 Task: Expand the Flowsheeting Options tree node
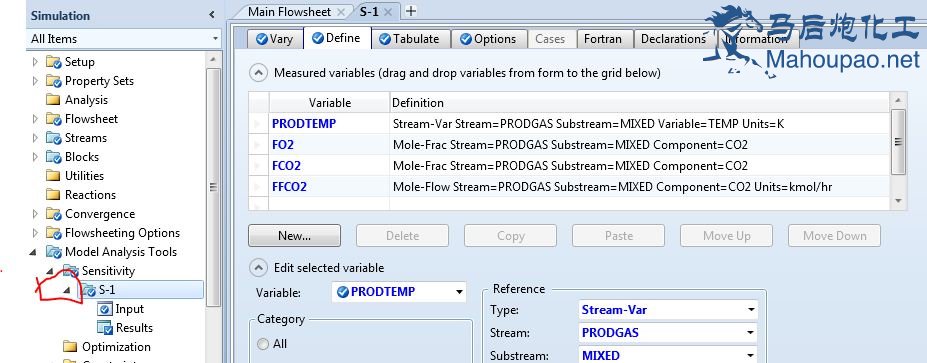pyautogui.click(x=35, y=233)
